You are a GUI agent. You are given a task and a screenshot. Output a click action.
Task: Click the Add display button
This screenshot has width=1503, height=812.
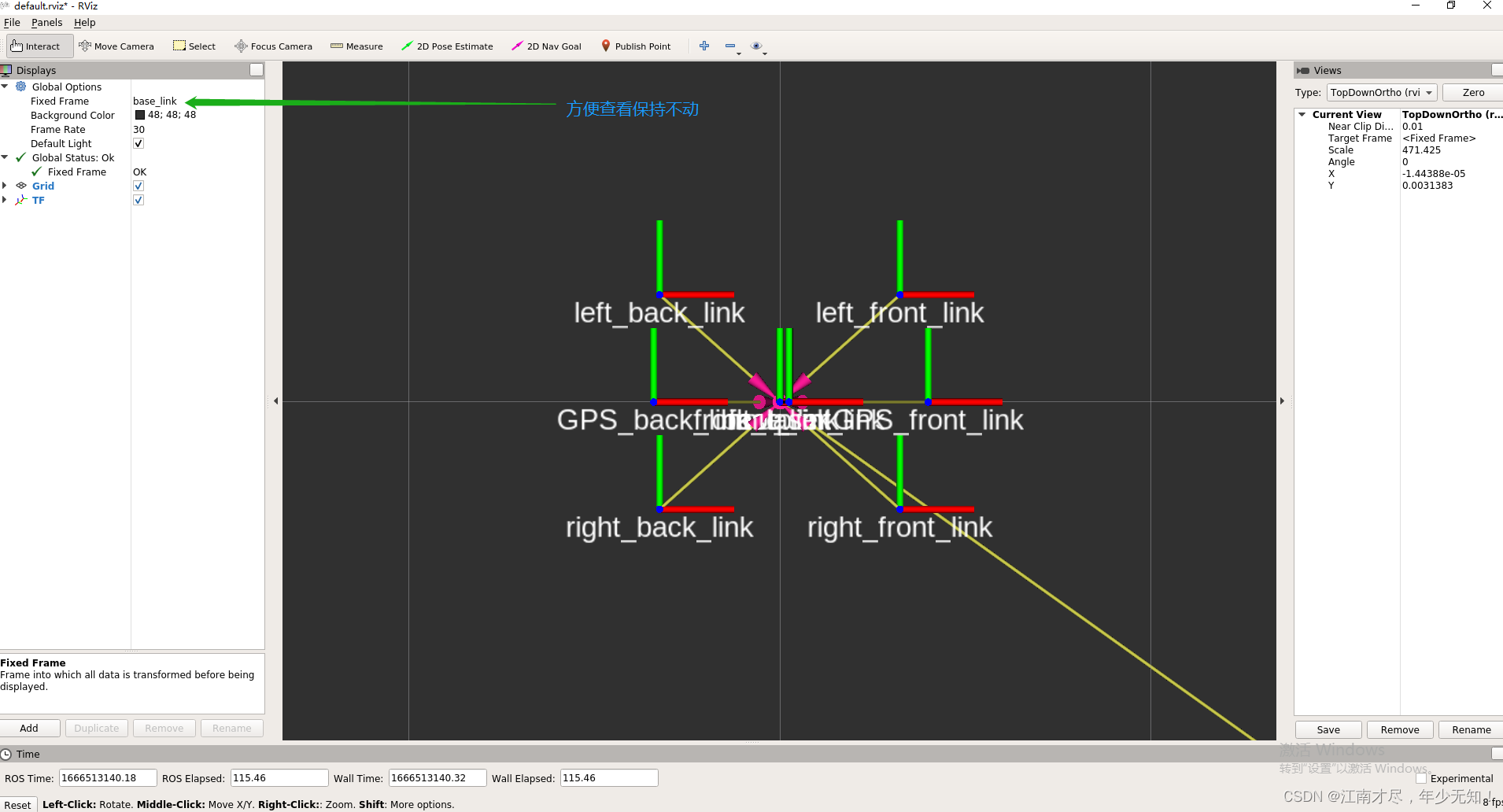click(x=29, y=728)
